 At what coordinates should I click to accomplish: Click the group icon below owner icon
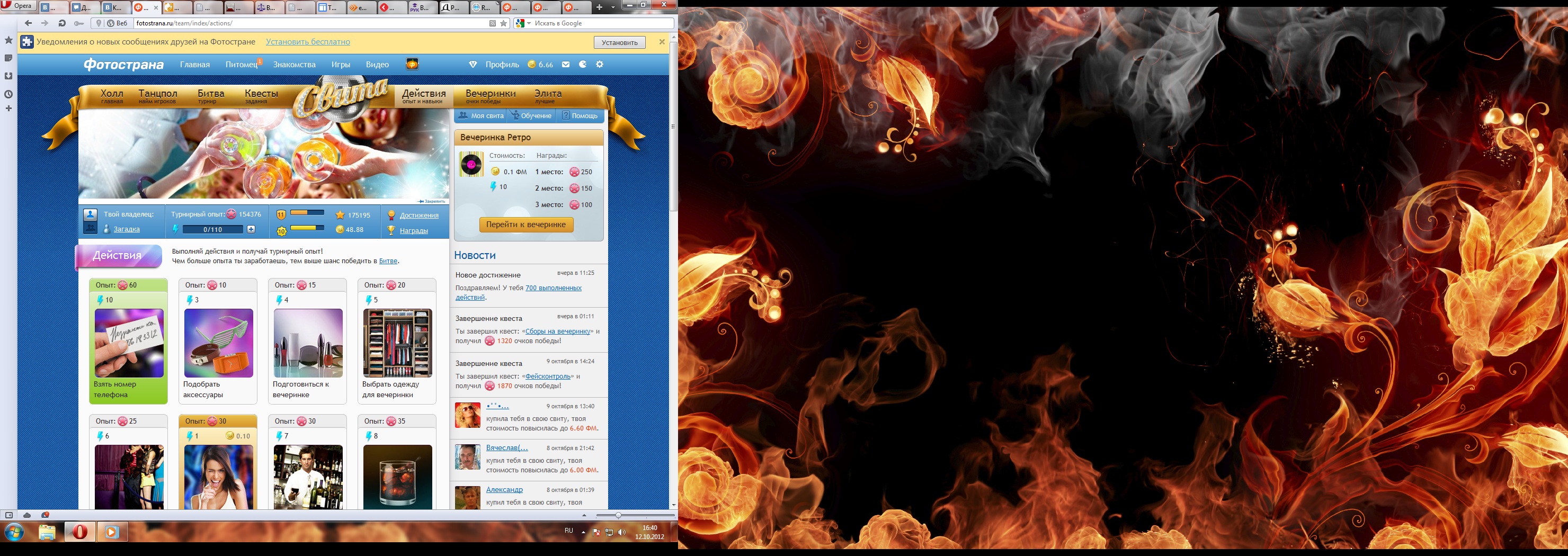point(90,229)
